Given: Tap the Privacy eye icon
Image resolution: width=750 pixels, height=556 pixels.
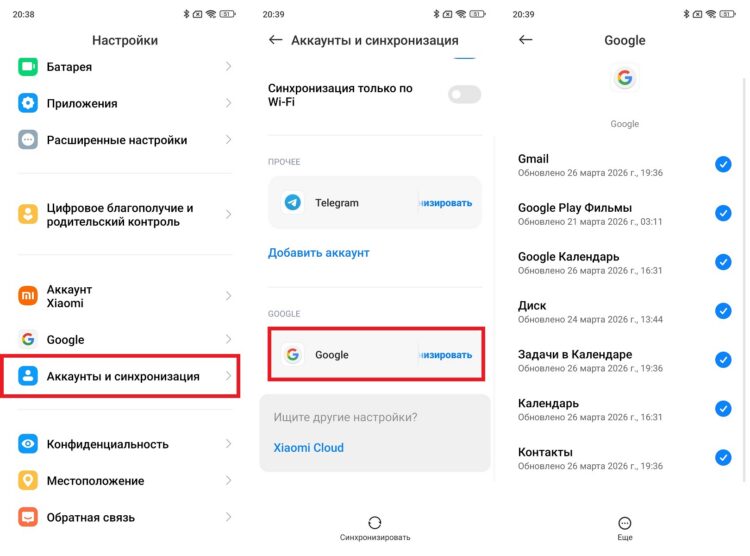Looking at the screenshot, I should pos(28,444).
